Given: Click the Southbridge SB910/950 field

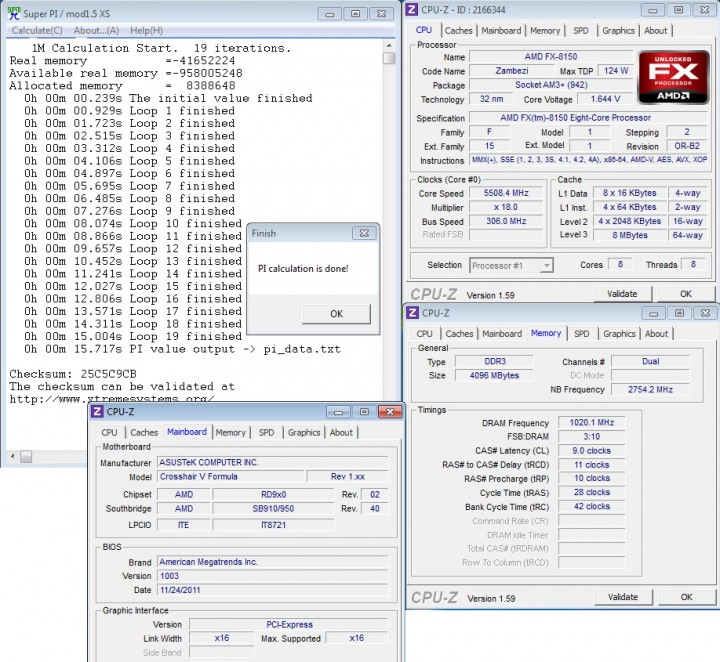Looking at the screenshot, I should point(273,509).
